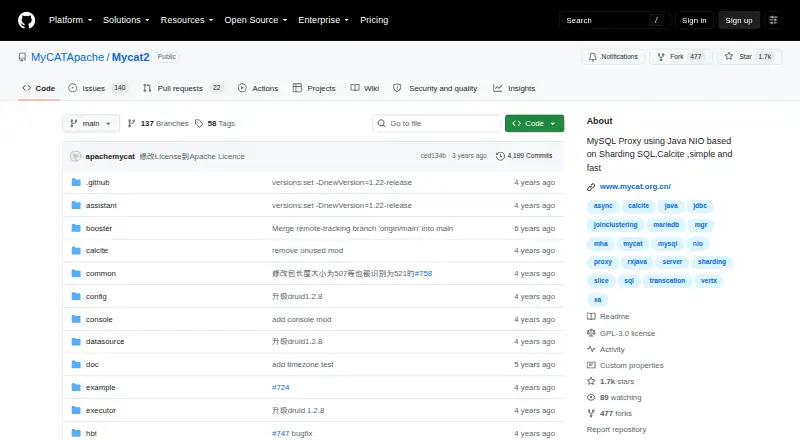This screenshot has height=440, width=800.
Task: Star the Mycat2 repository
Action: 749,57
